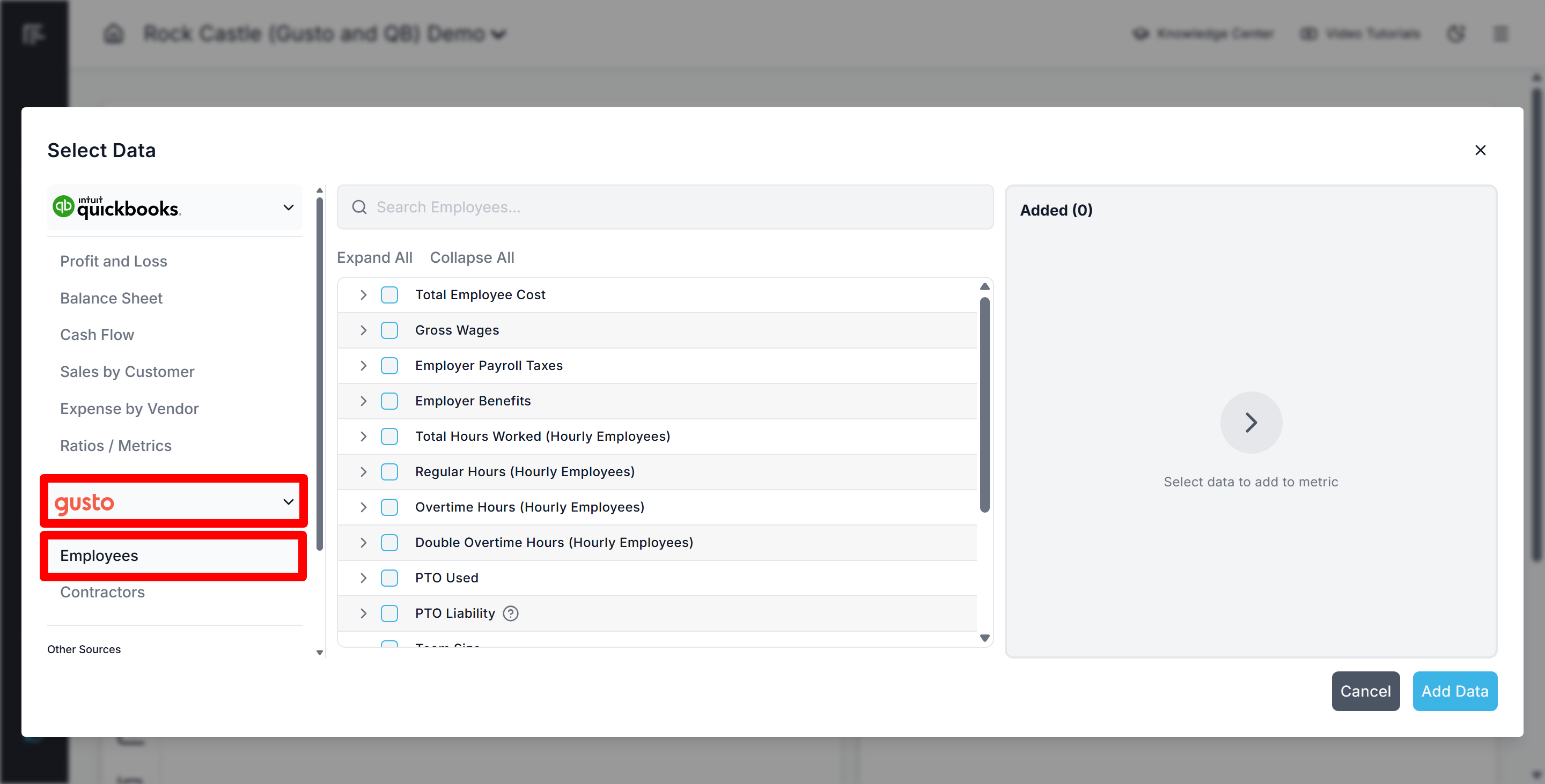This screenshot has width=1545, height=784.
Task: Click the PTO Liability help question-mark icon
Action: 510,613
